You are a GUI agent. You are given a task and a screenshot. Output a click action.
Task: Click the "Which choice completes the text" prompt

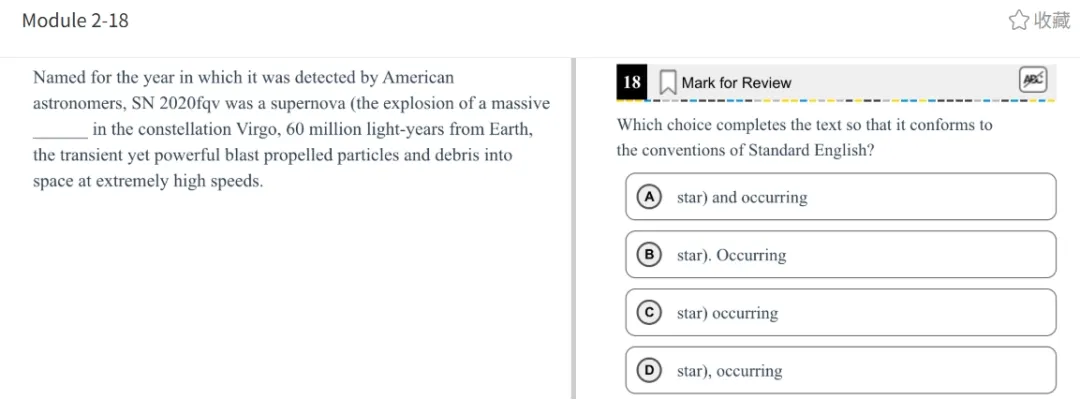click(x=804, y=138)
